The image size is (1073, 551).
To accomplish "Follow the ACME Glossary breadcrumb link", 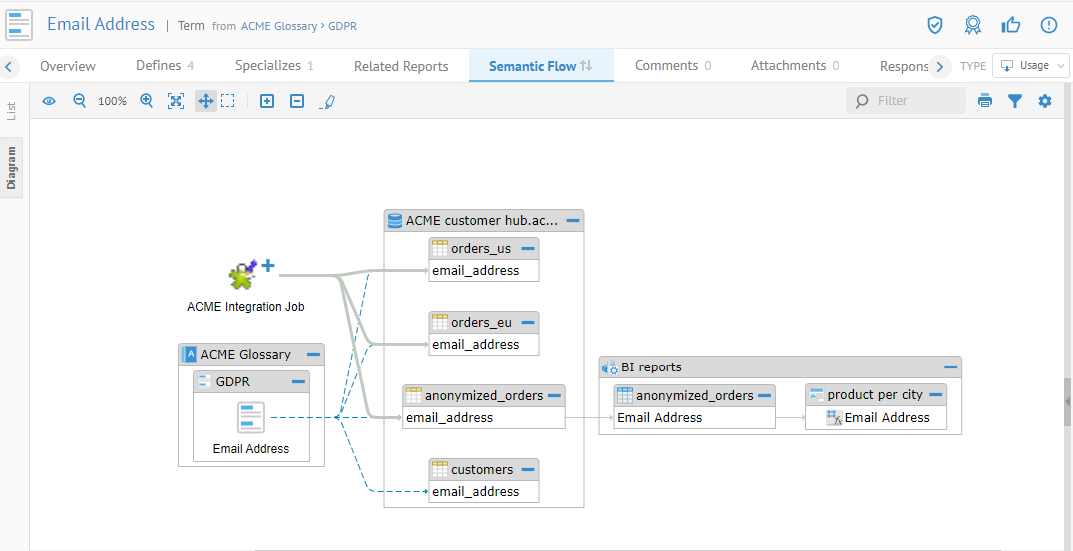I will (x=279, y=26).
